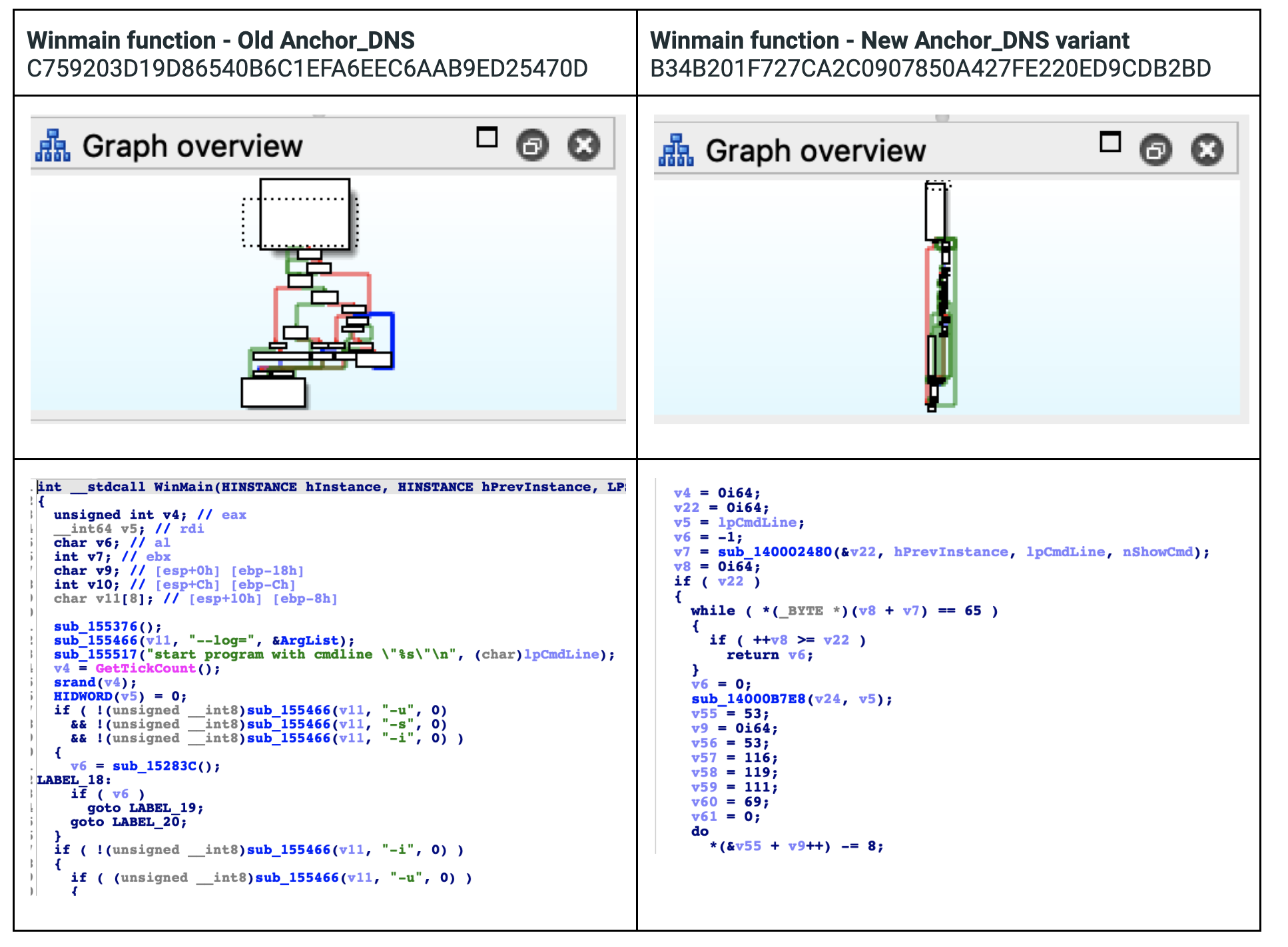This screenshot has height=947, width=1288.
Task: Click sub_155517 start program call
Action: (x=334, y=655)
